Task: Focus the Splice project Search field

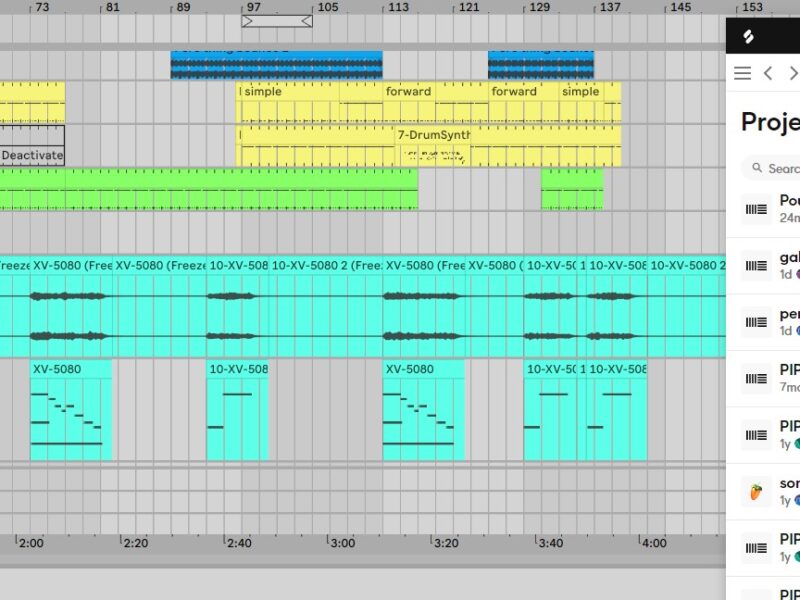Action: (770, 168)
